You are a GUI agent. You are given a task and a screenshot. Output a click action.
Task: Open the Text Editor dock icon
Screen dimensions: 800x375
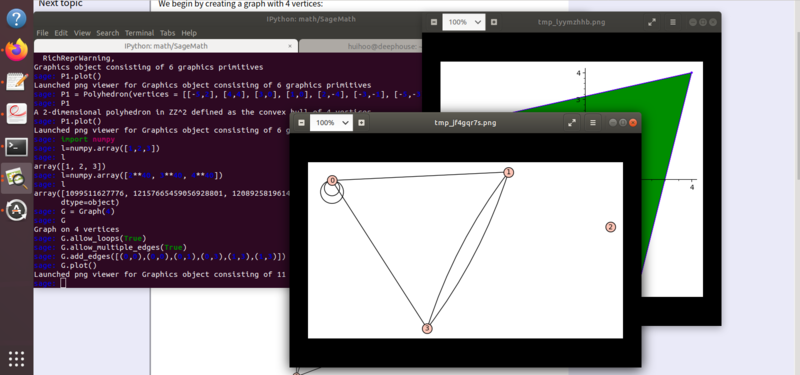pyautogui.click(x=16, y=82)
